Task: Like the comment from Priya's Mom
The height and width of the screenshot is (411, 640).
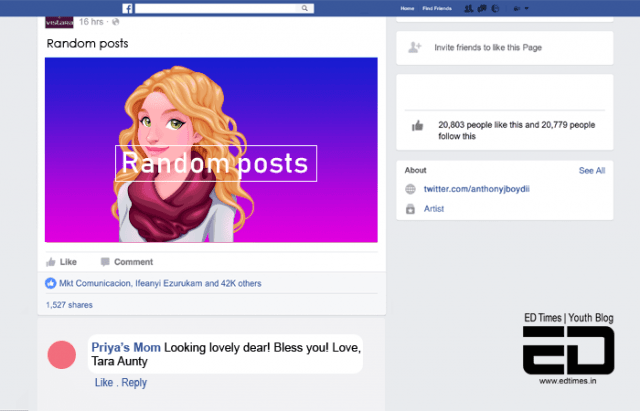Action: point(104,382)
